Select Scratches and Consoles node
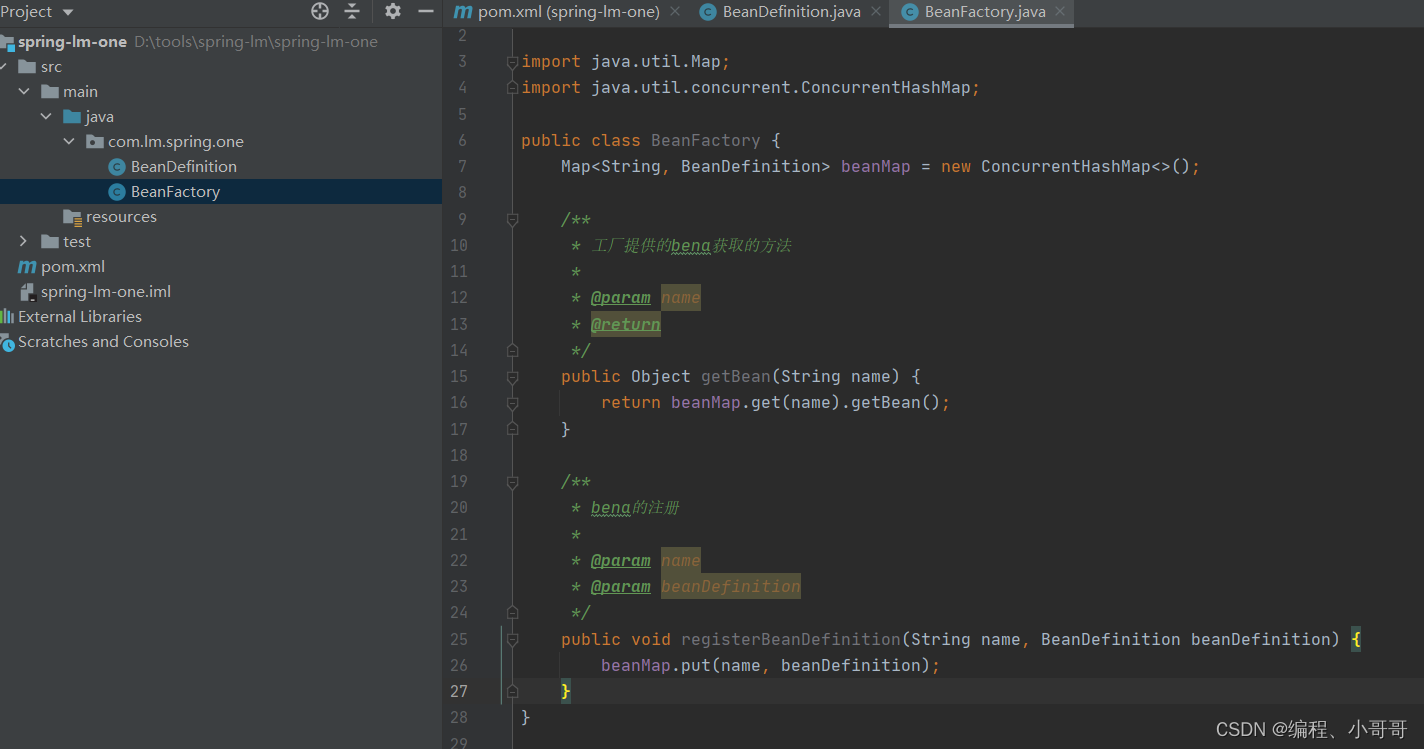This screenshot has width=1424, height=749. (103, 341)
